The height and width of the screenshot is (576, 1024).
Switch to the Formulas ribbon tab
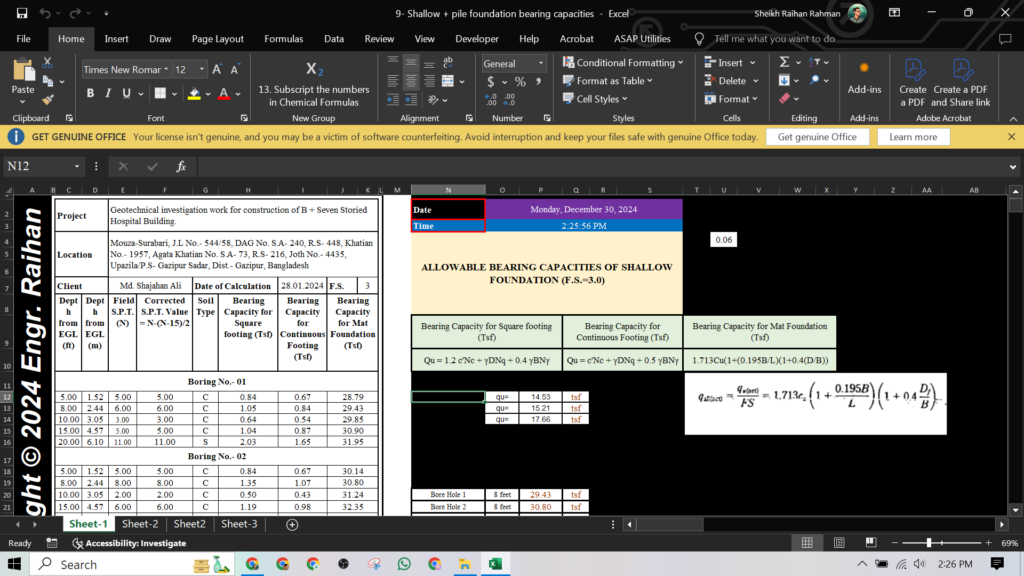283,39
